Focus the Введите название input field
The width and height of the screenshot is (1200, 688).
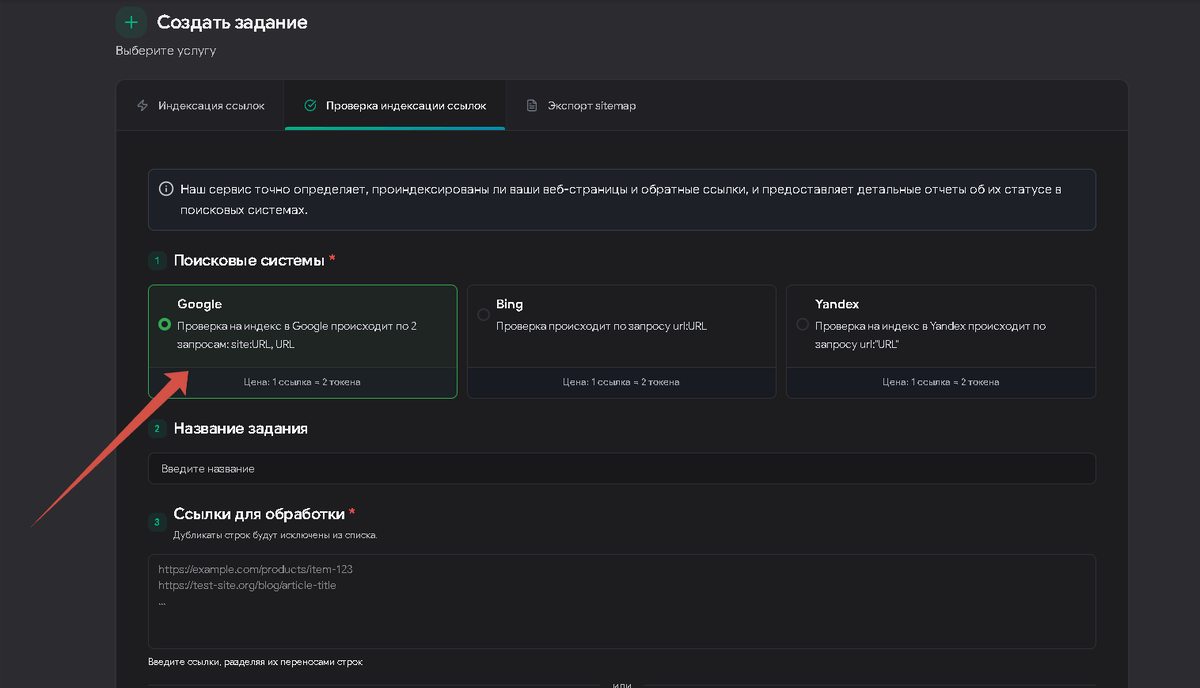(x=620, y=468)
